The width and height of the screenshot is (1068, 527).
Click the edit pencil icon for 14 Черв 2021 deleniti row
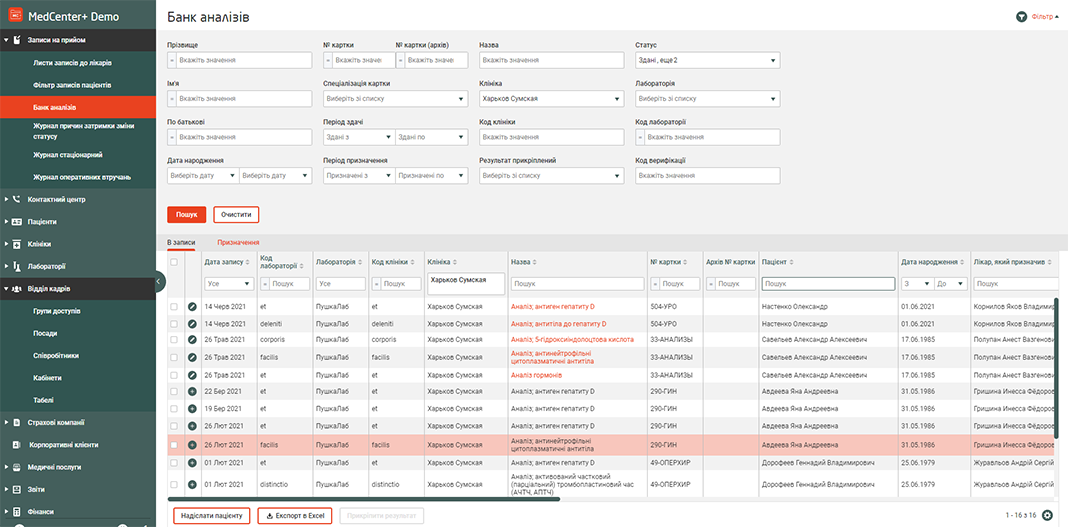click(192, 324)
